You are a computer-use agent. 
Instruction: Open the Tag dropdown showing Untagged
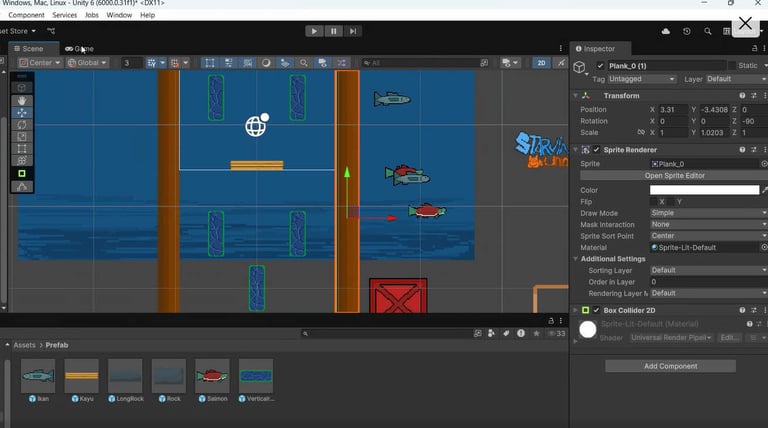pos(640,79)
